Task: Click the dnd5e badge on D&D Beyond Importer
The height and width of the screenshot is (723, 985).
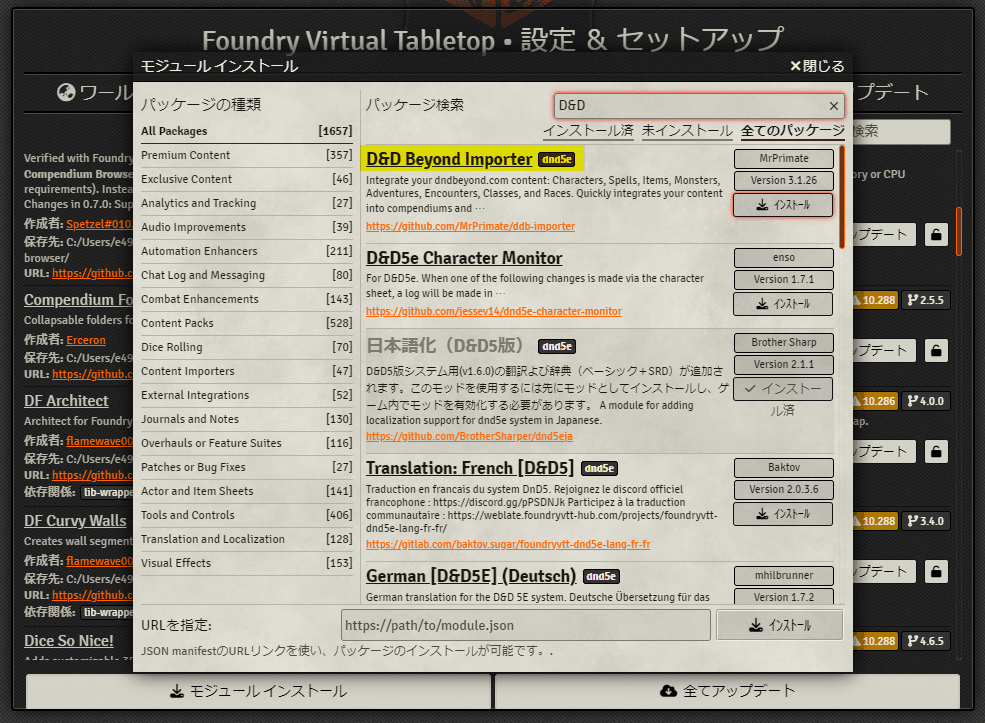Action: point(557,160)
